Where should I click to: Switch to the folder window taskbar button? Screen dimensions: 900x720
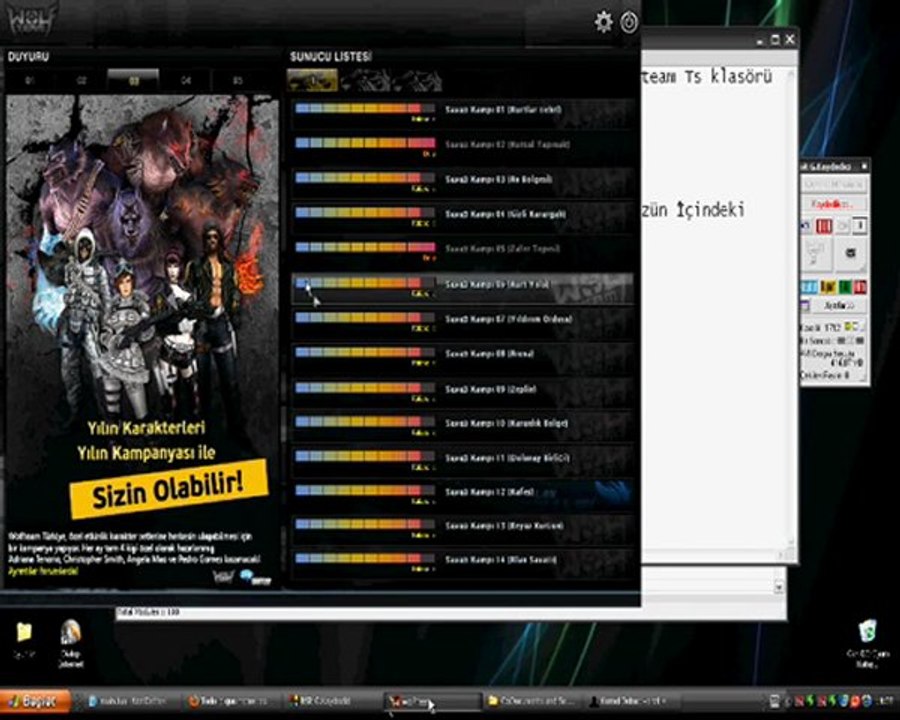pos(531,701)
